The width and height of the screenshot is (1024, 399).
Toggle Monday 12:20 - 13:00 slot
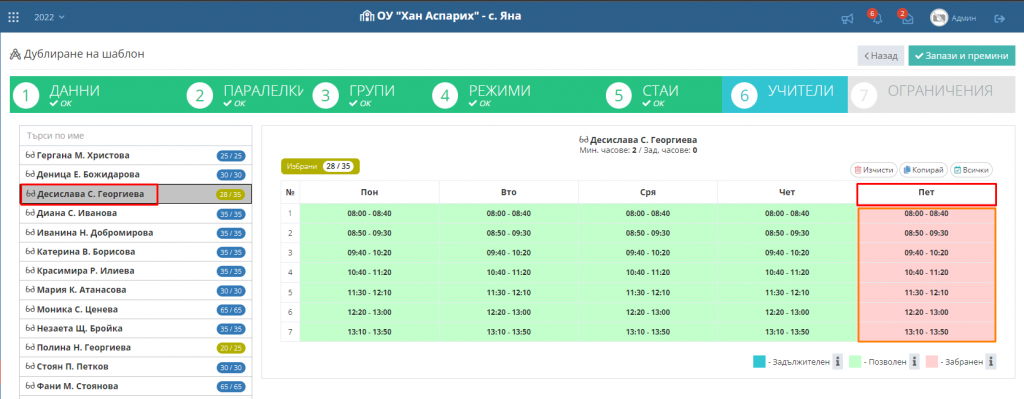[369, 312]
